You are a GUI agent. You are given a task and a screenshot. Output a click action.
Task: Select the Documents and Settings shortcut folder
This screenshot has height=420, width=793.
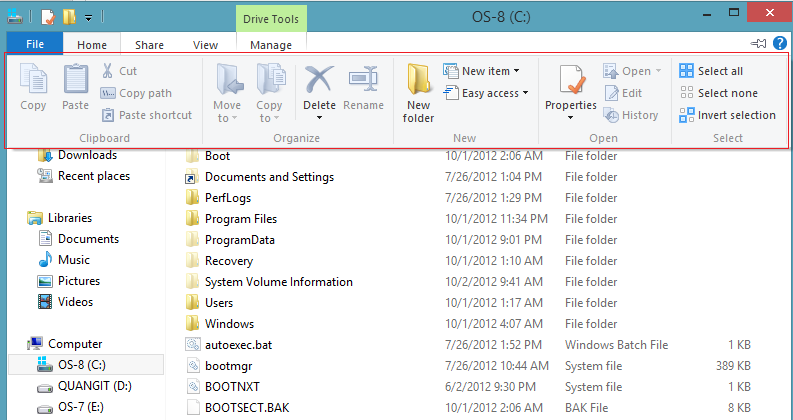(x=259, y=177)
